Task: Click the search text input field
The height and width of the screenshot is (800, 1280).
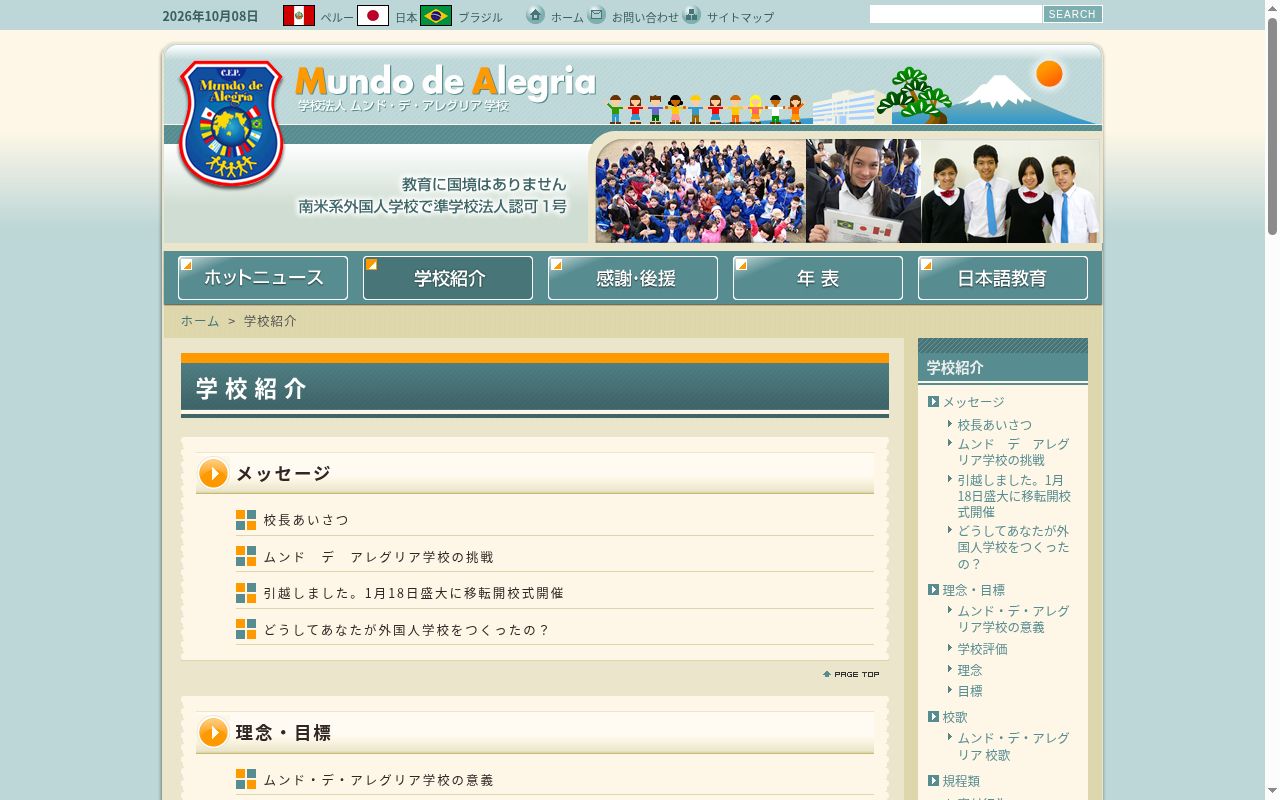Action: click(x=956, y=14)
